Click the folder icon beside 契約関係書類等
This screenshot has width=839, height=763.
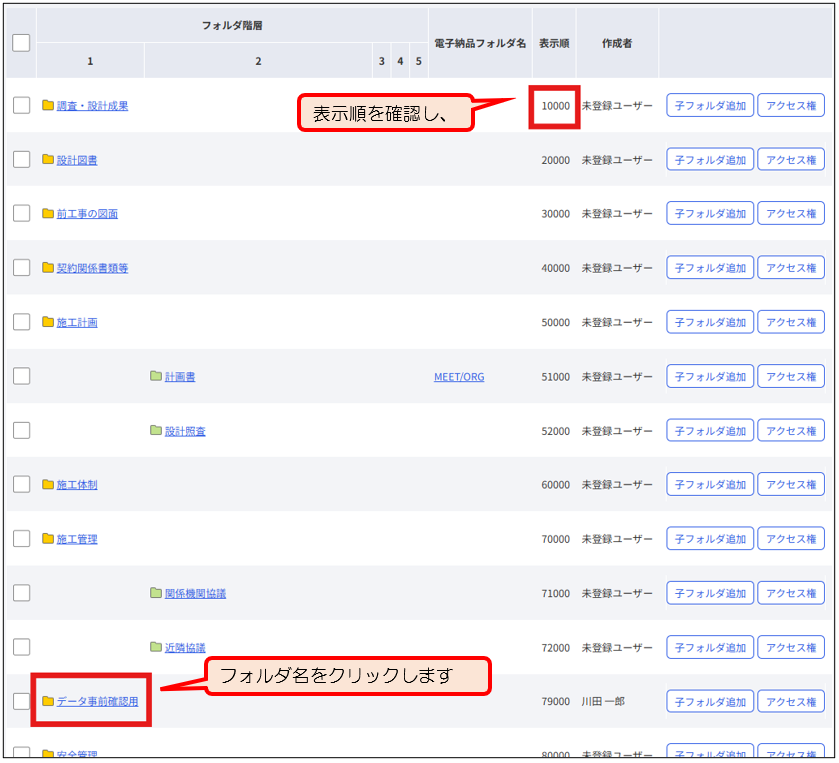[x=48, y=268]
